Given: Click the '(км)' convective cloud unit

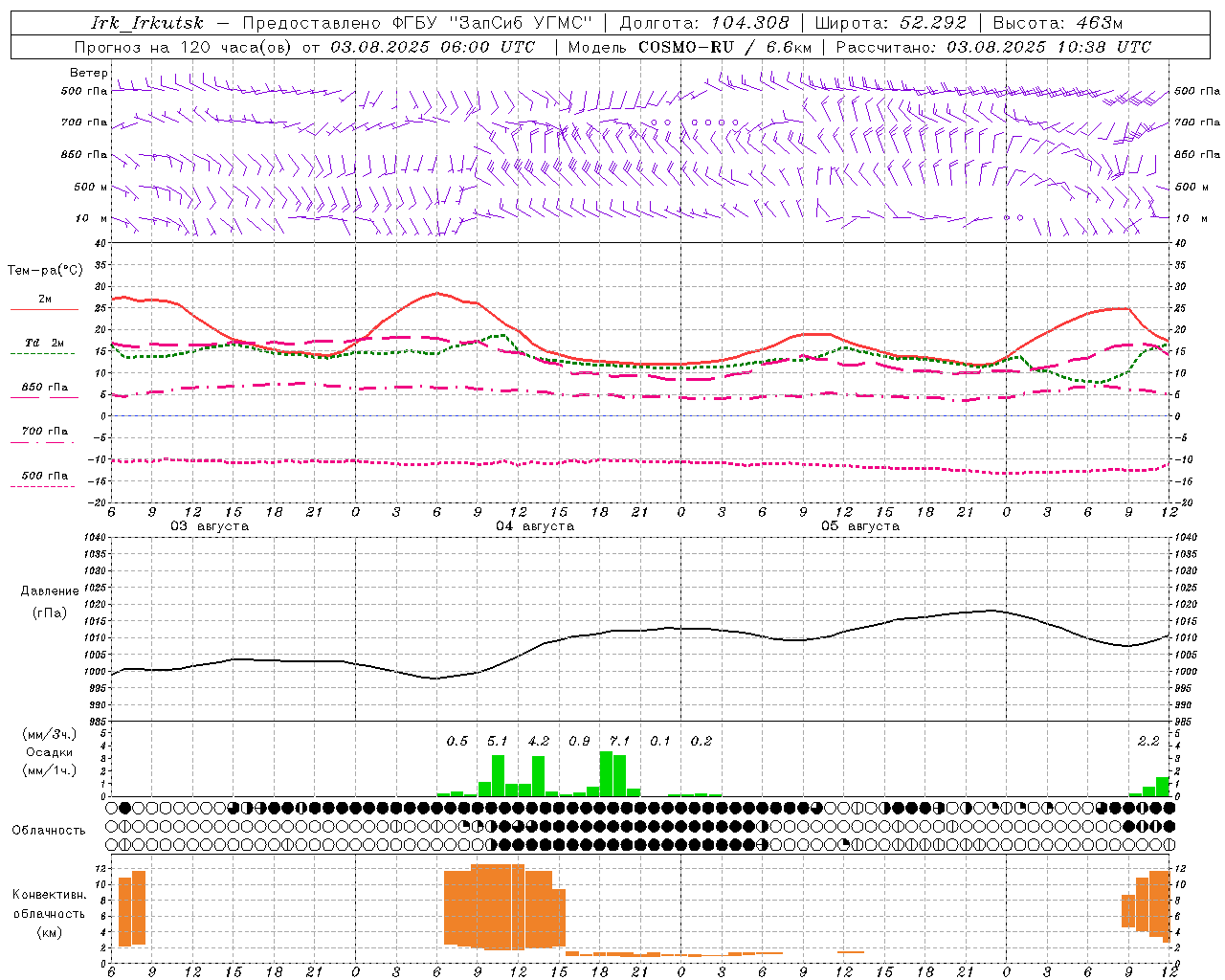Looking at the screenshot, I should (x=49, y=932).
